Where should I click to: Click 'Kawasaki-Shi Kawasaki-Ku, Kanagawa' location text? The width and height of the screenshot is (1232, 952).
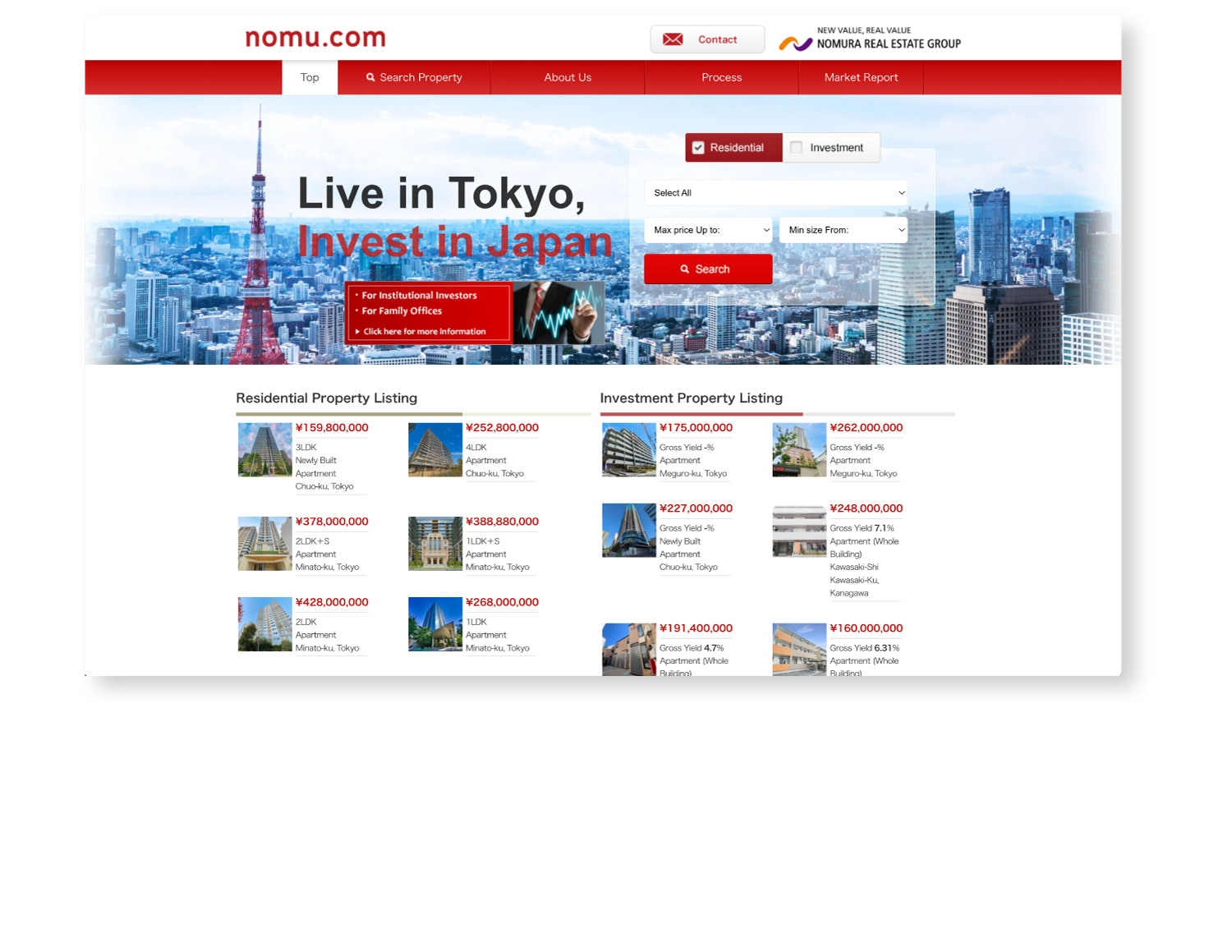point(855,580)
